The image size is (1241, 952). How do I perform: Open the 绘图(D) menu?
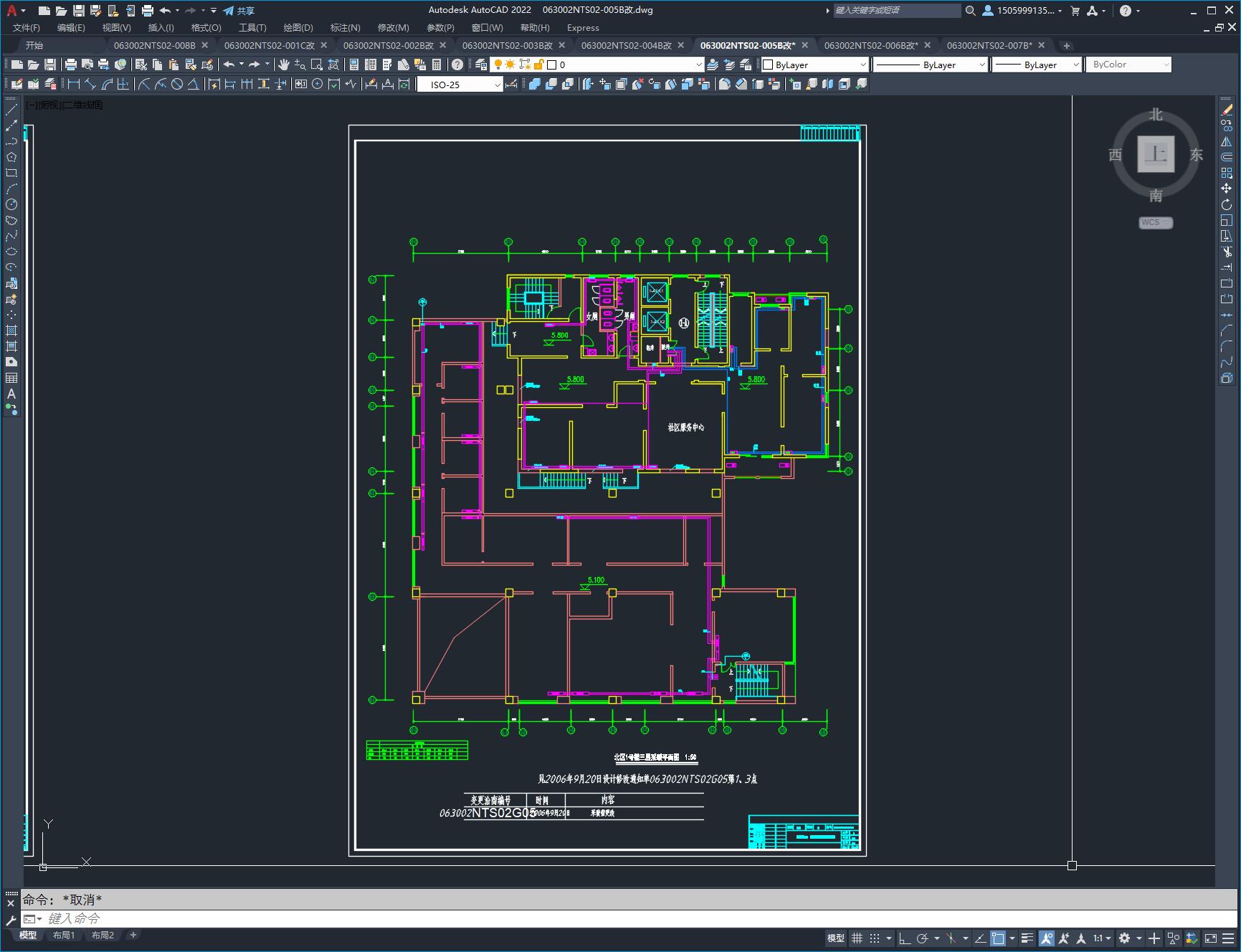298,27
